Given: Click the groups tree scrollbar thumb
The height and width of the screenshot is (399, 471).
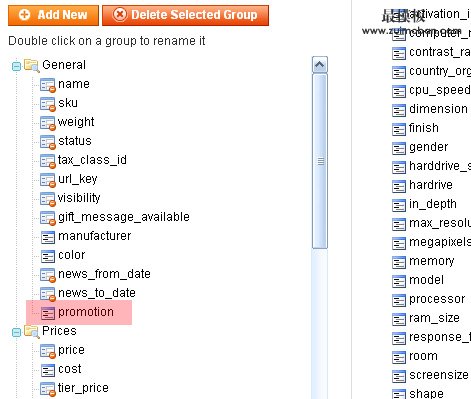Looking at the screenshot, I should [320, 161].
